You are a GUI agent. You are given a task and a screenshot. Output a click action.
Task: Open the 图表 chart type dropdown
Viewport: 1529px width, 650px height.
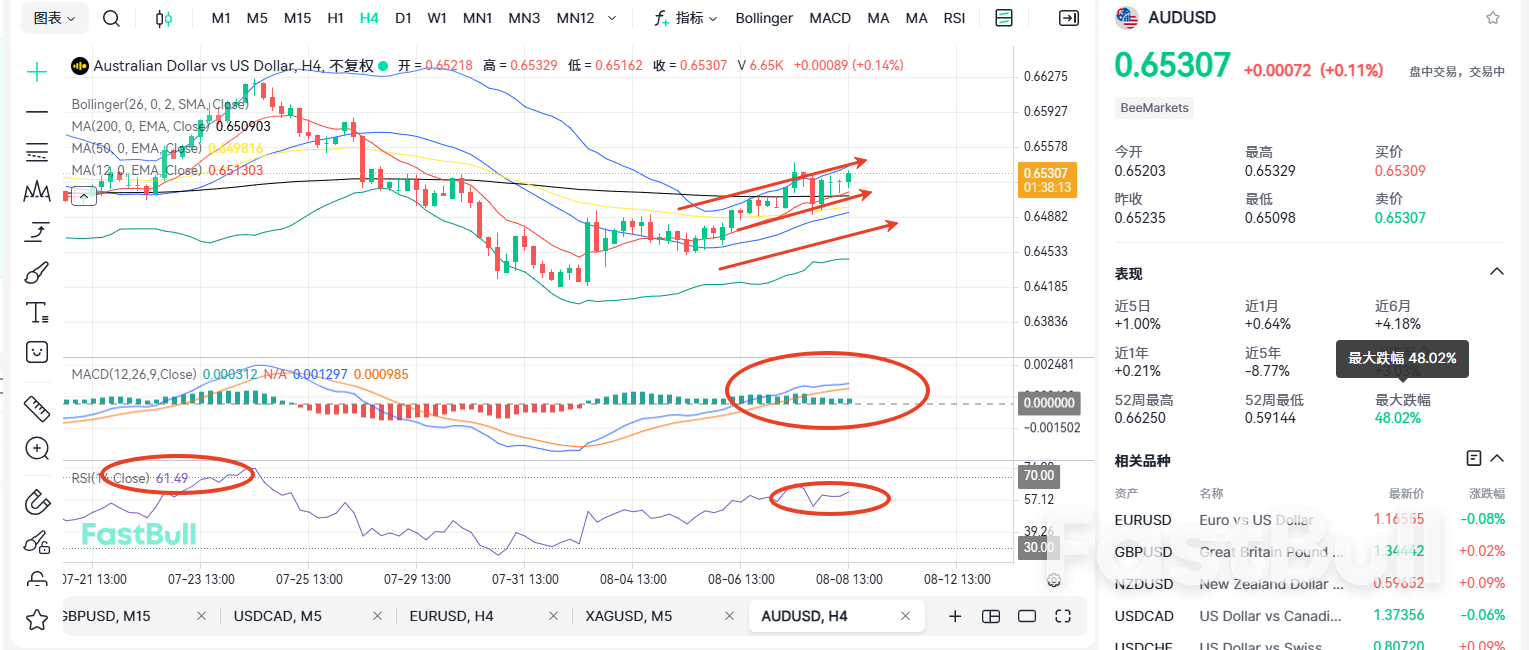[x=55, y=17]
